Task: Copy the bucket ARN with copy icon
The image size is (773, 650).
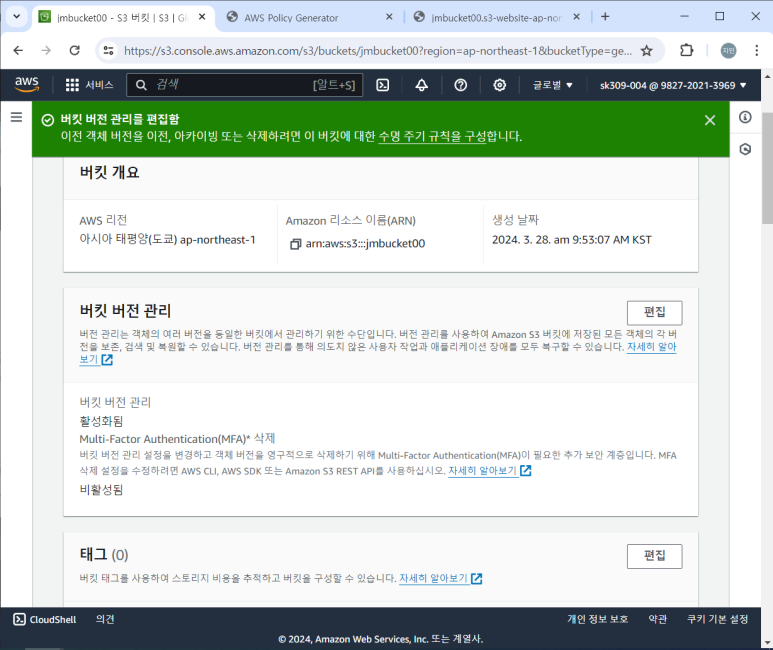Action: 295,244
